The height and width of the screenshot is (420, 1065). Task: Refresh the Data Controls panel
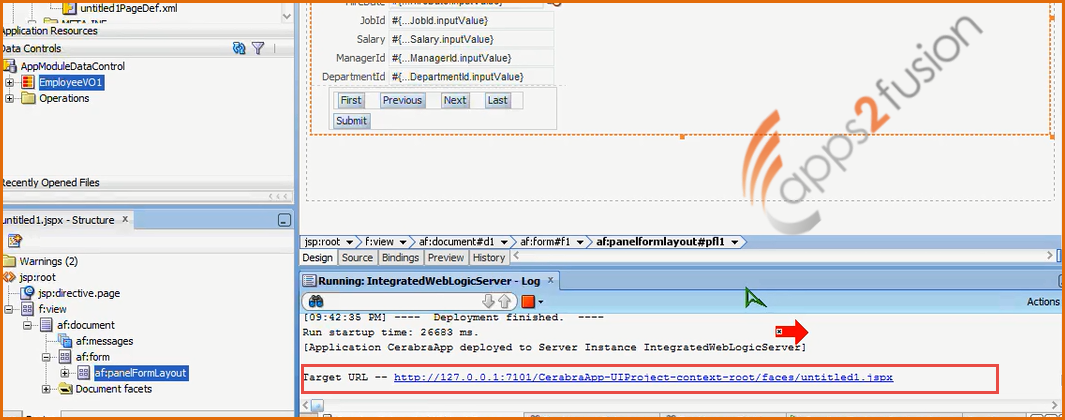tap(238, 48)
